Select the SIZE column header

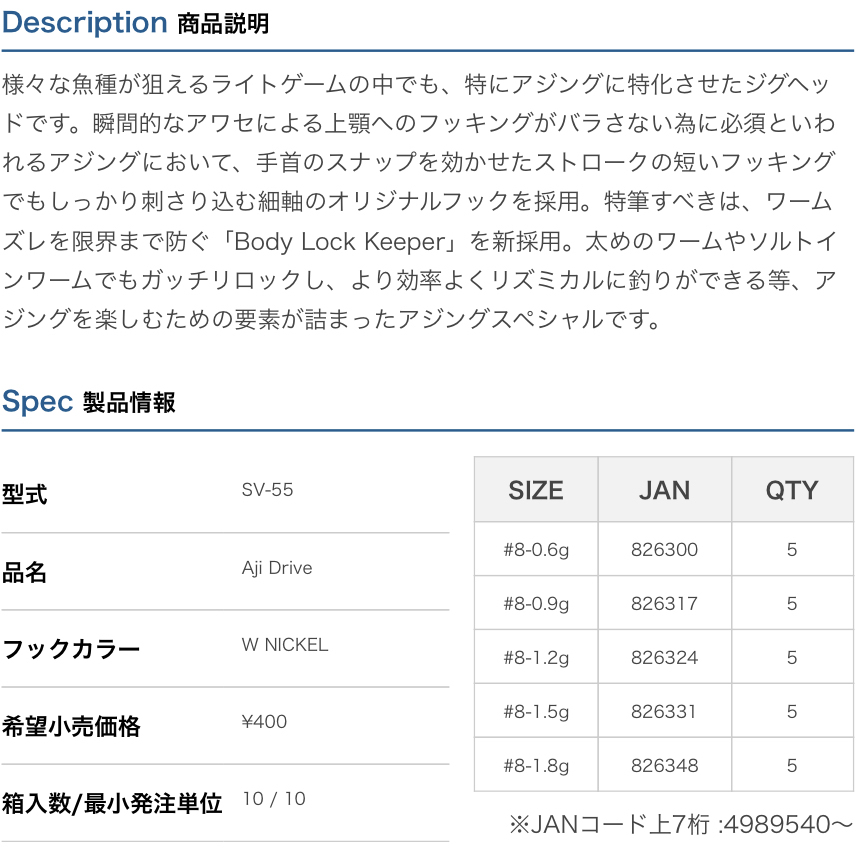tap(536, 490)
